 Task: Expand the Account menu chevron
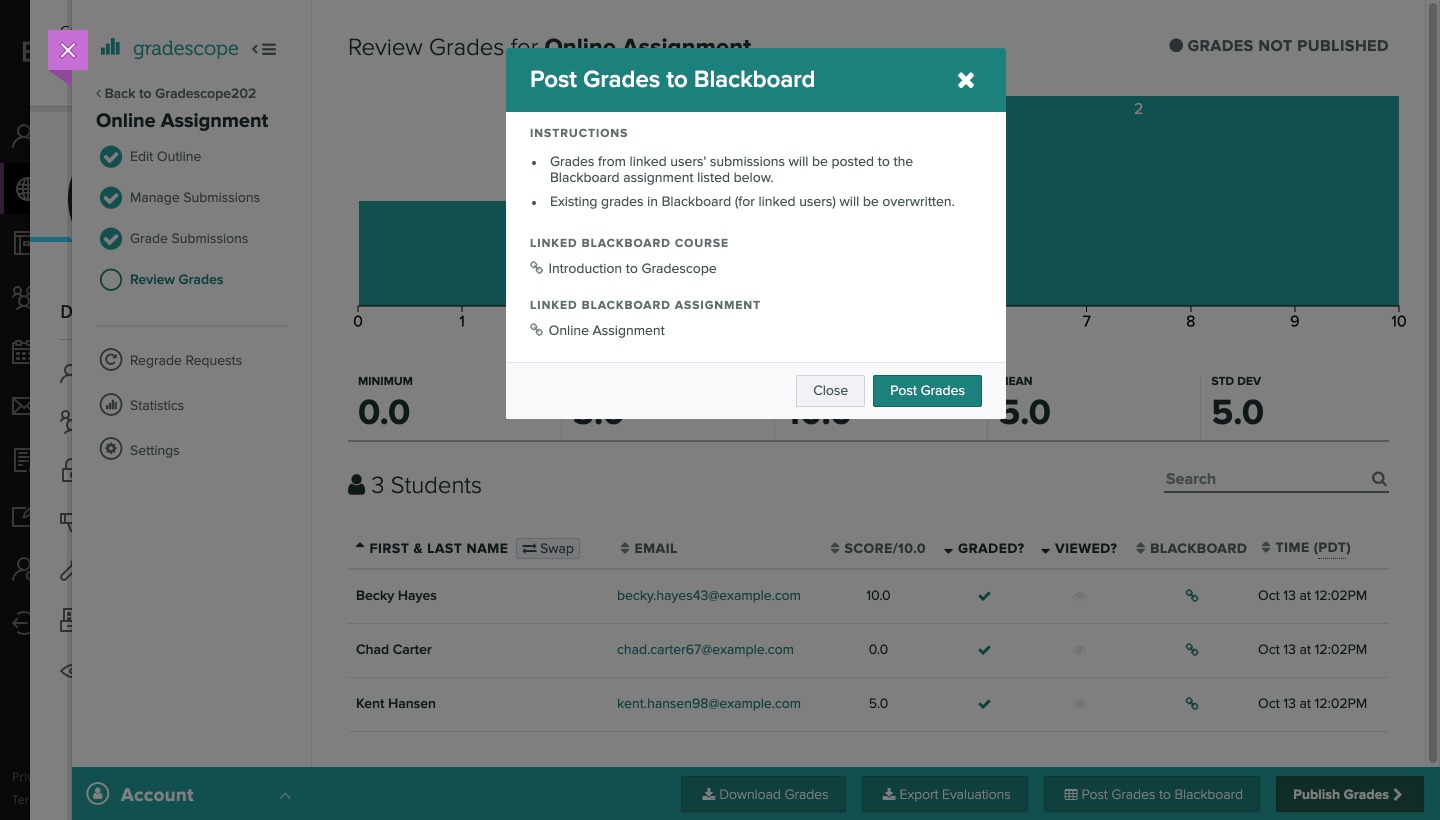pos(285,795)
